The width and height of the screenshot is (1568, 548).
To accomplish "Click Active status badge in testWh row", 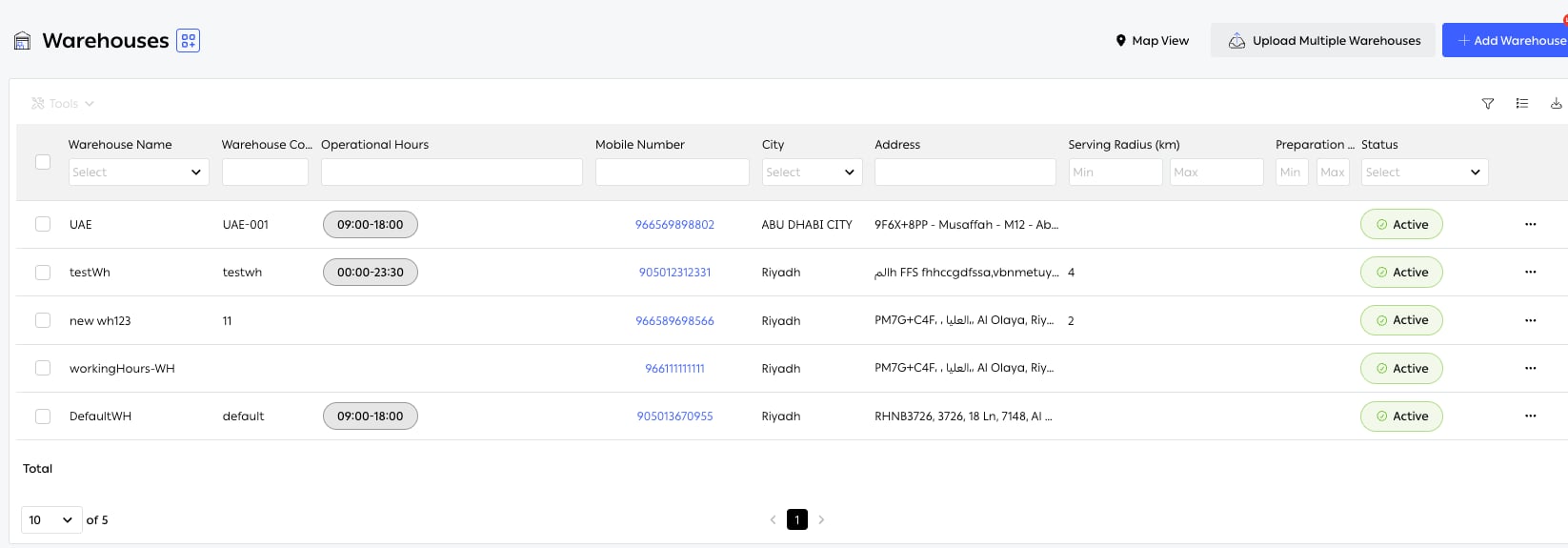I will coord(1401,273).
